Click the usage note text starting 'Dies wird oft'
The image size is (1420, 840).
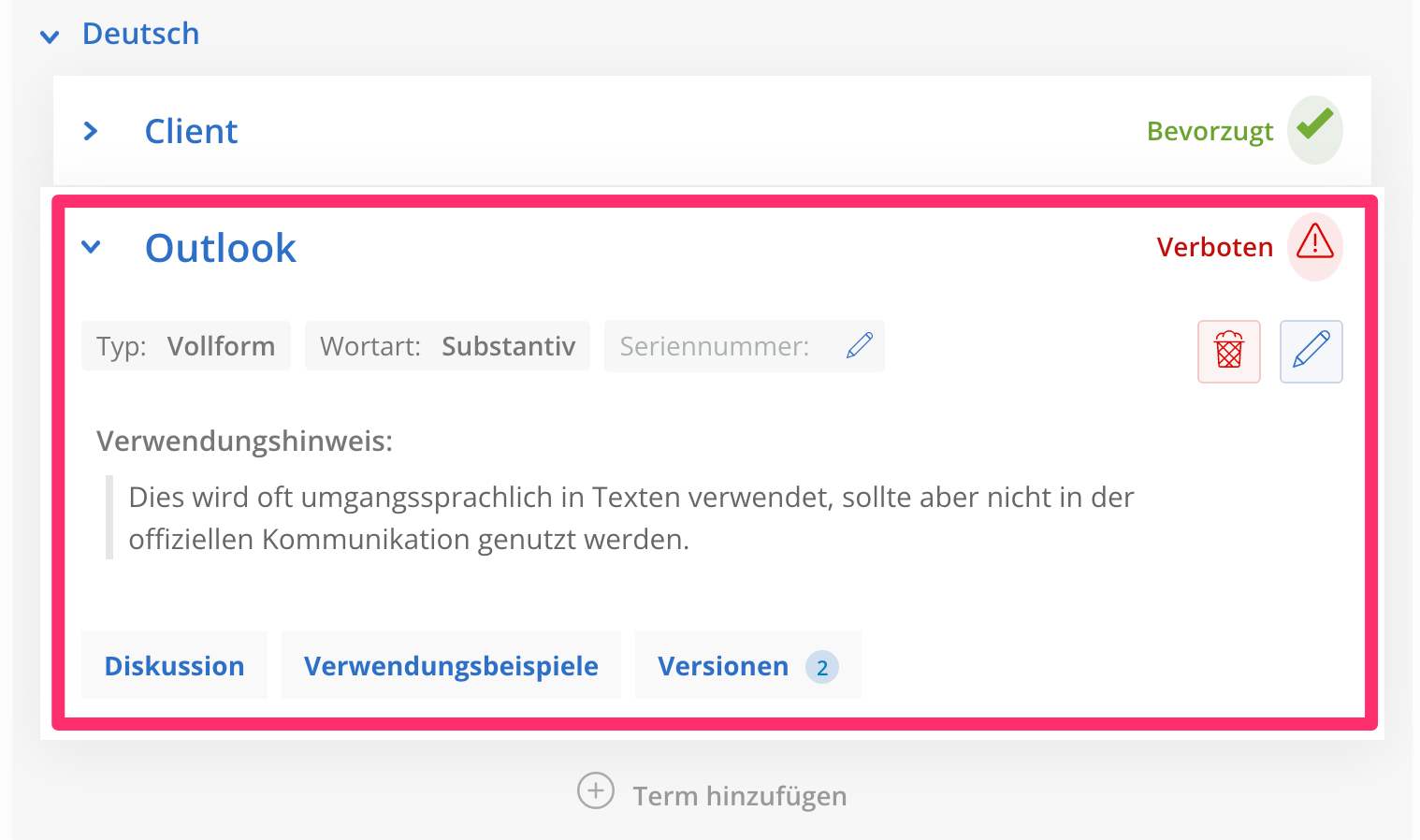click(631, 518)
